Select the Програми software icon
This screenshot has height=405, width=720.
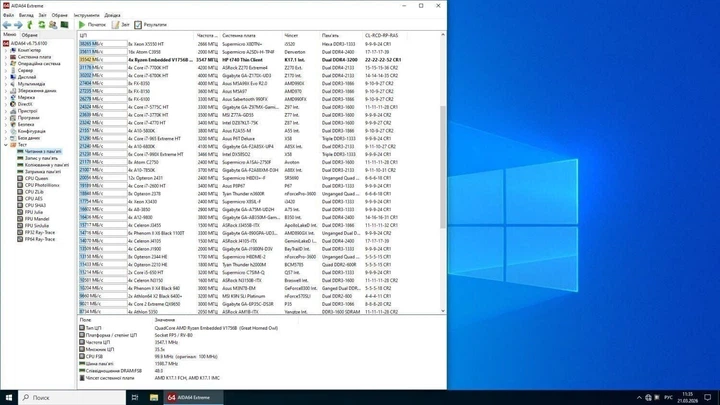[x=13, y=118]
